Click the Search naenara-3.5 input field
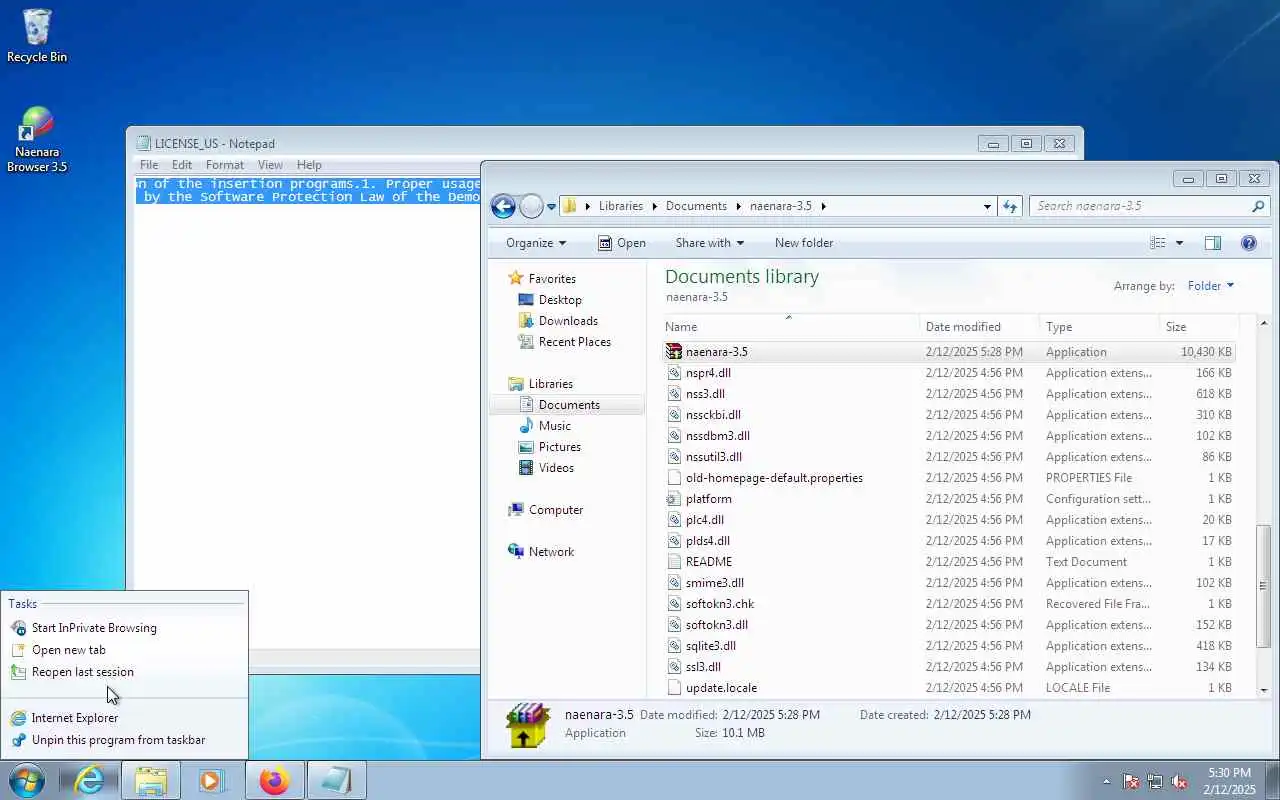This screenshot has height=800, width=1280. click(x=1141, y=206)
